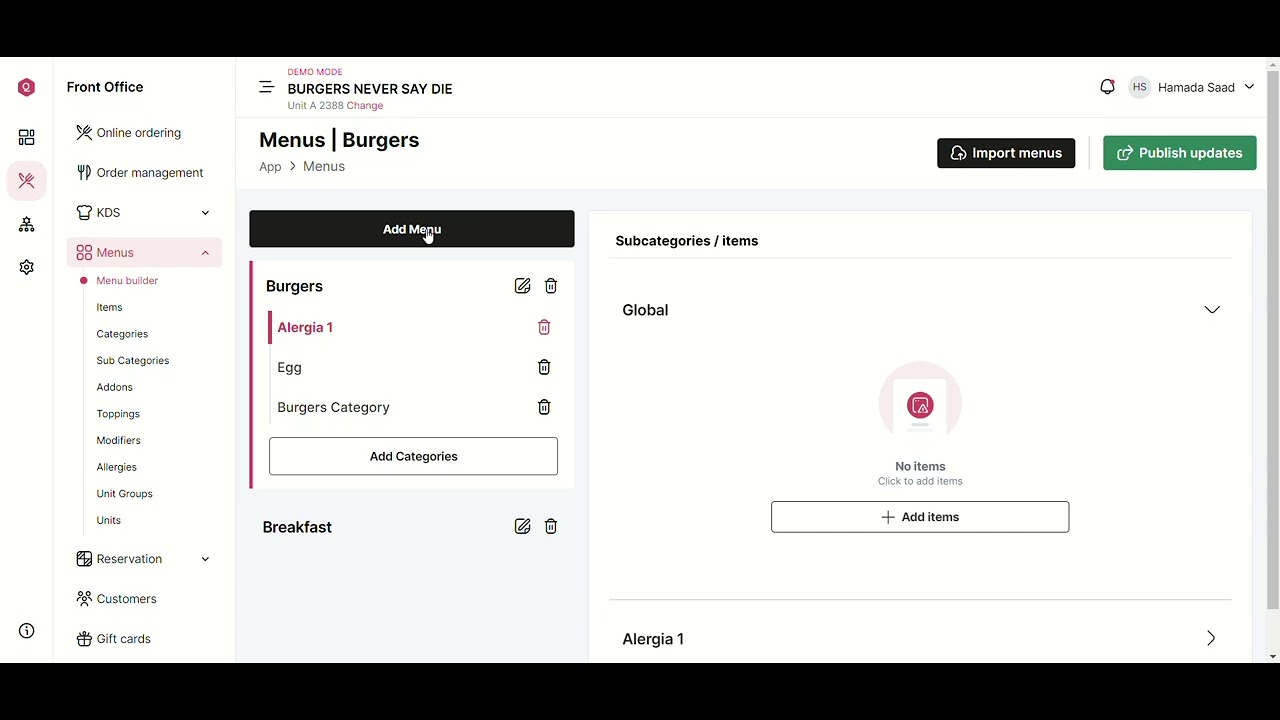Select the Breakfast menu
1280x720 pixels.
click(x=297, y=527)
